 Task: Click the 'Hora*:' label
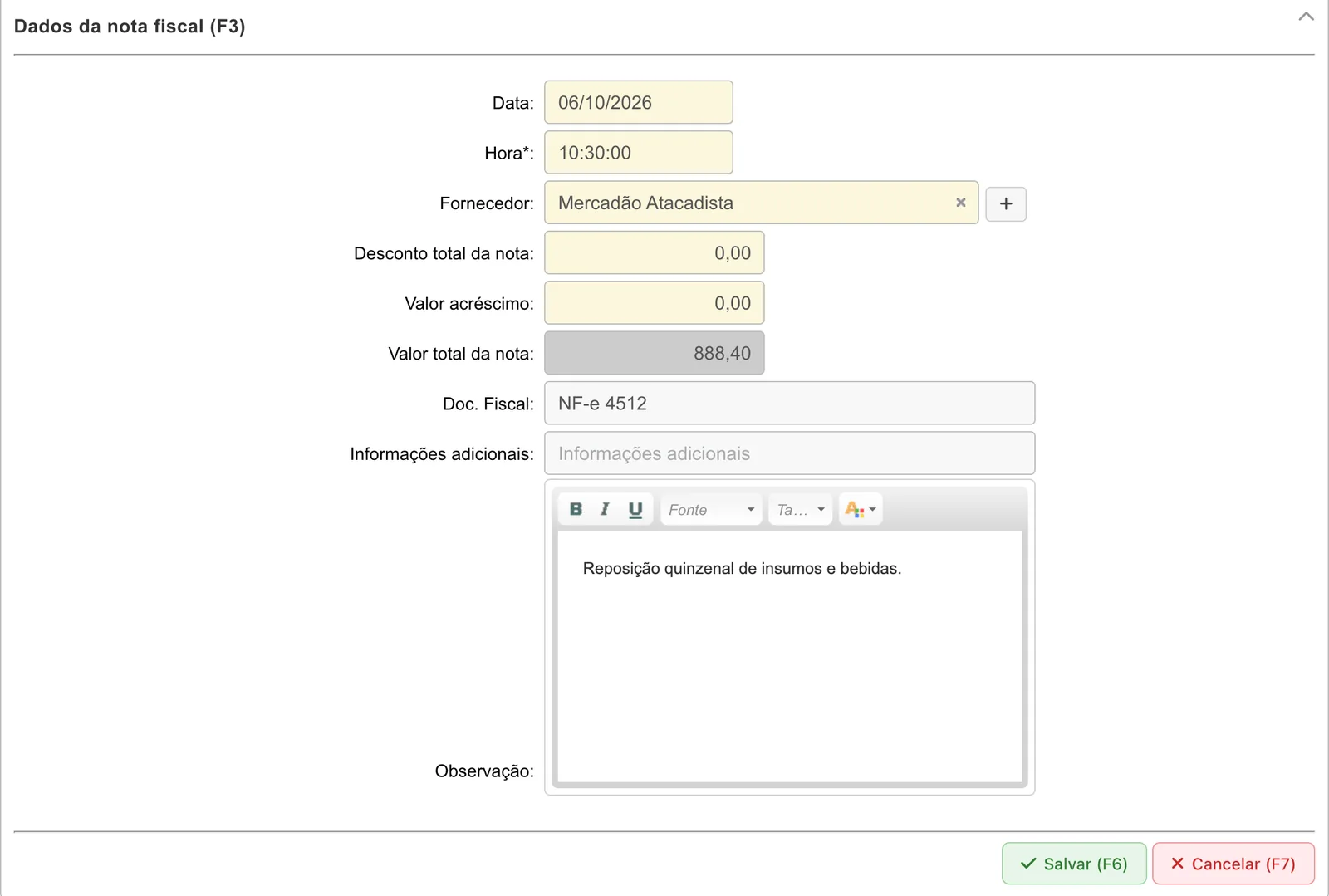tap(509, 154)
